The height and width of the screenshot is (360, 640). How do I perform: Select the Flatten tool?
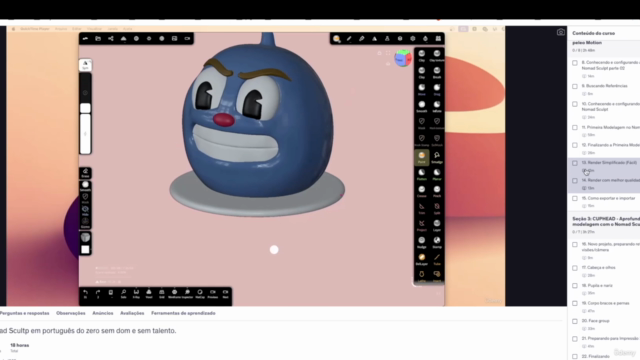[422, 175]
